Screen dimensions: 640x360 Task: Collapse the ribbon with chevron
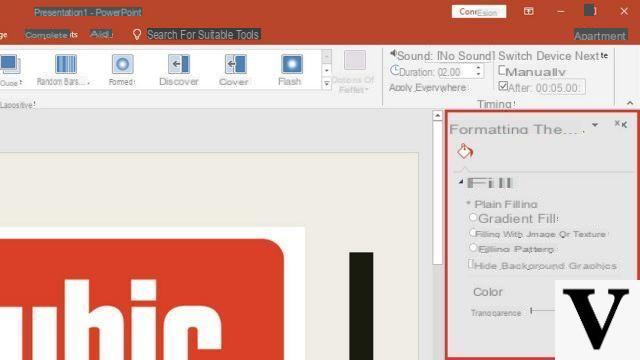(x=630, y=103)
